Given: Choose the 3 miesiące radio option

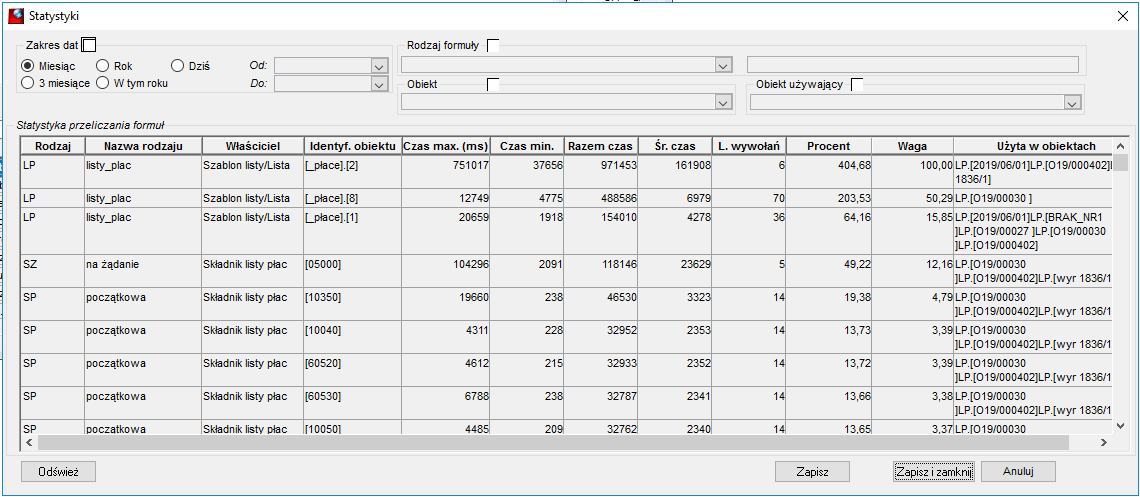Looking at the screenshot, I should pos(56,83).
